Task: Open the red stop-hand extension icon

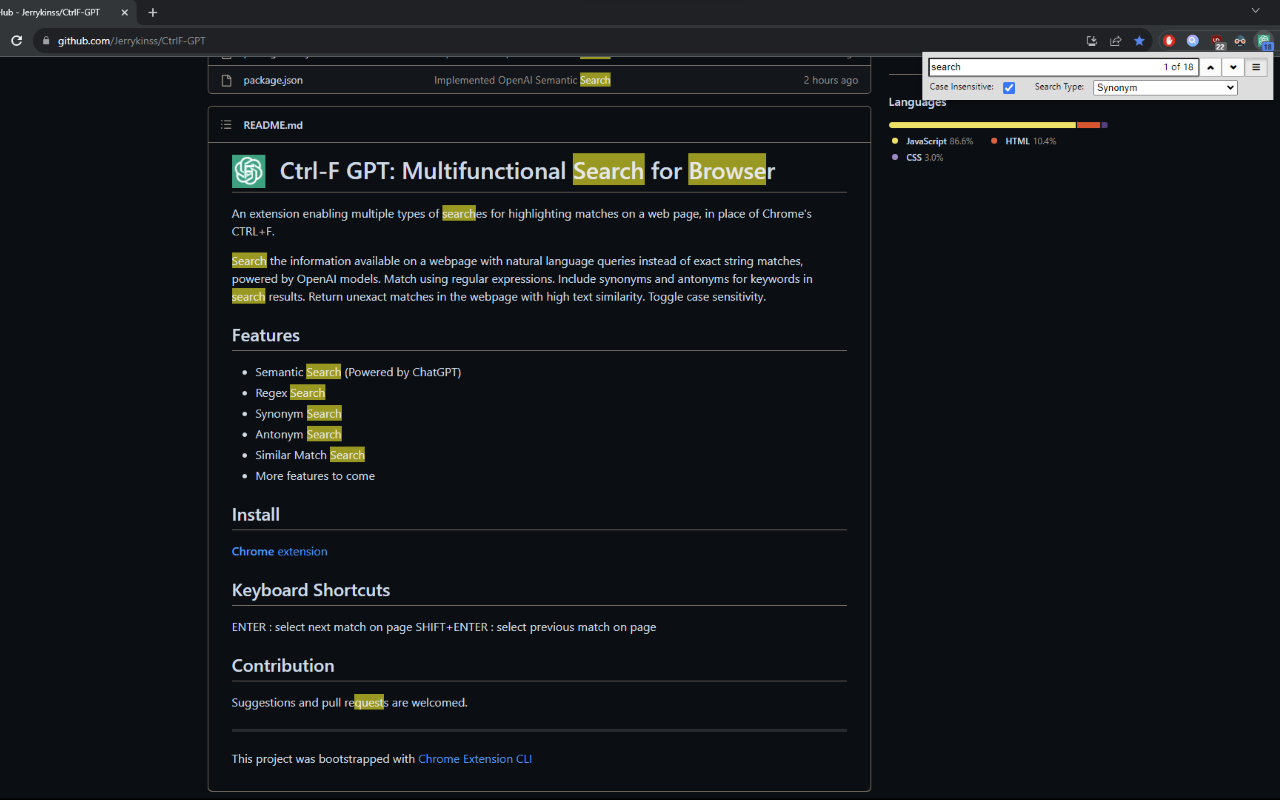Action: pos(1169,41)
